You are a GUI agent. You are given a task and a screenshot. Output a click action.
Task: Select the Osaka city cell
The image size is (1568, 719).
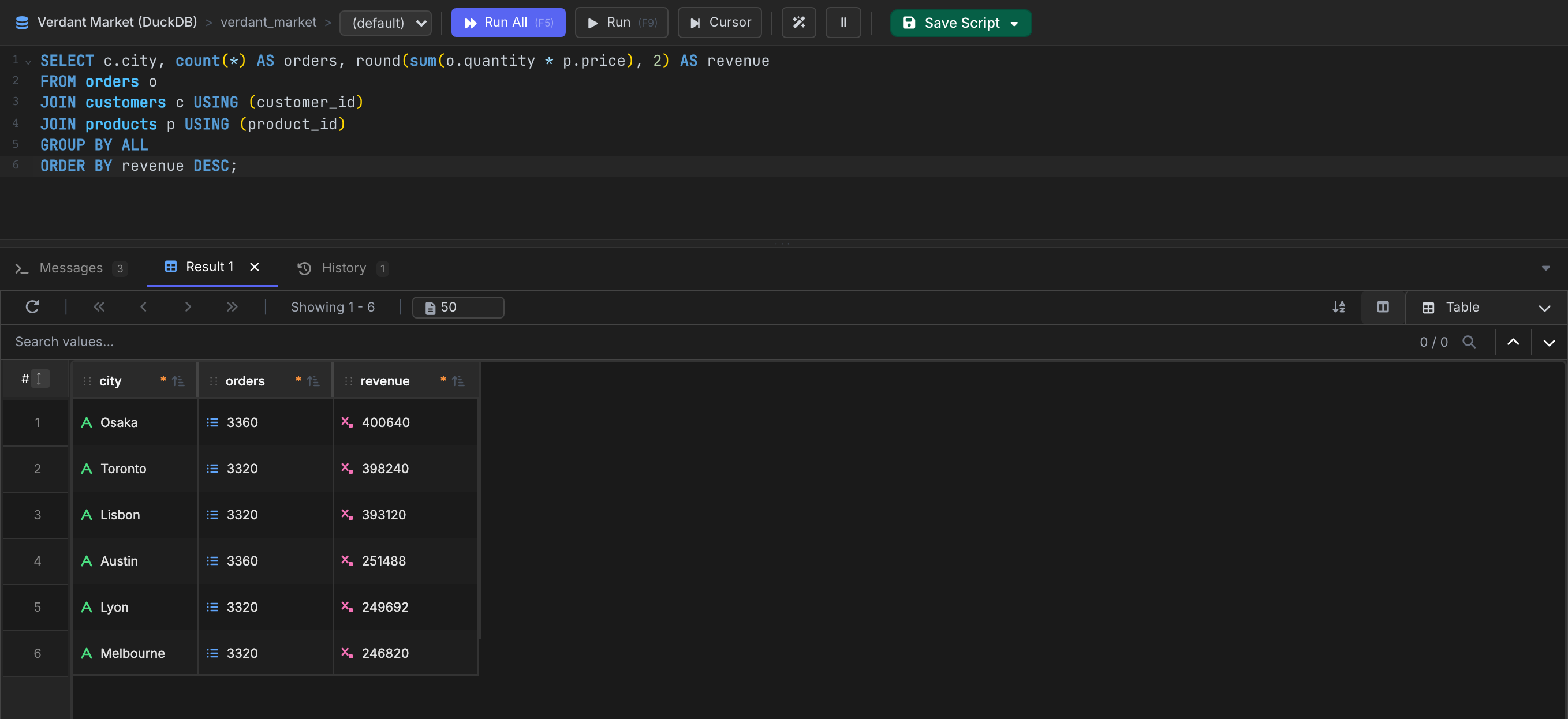(135, 422)
